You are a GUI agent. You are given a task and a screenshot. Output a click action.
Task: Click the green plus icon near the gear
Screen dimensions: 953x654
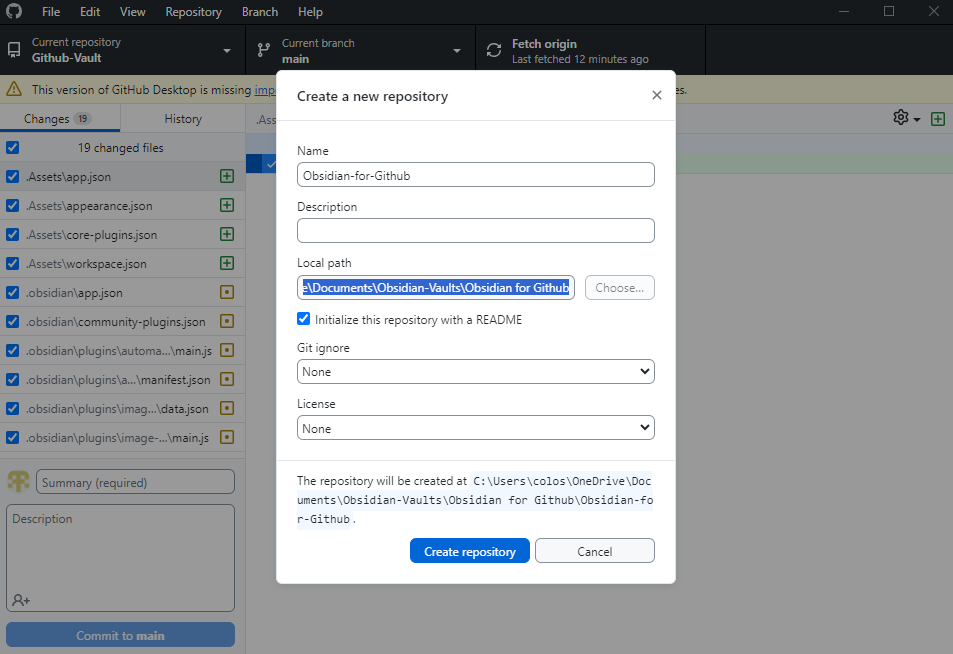[x=938, y=118]
